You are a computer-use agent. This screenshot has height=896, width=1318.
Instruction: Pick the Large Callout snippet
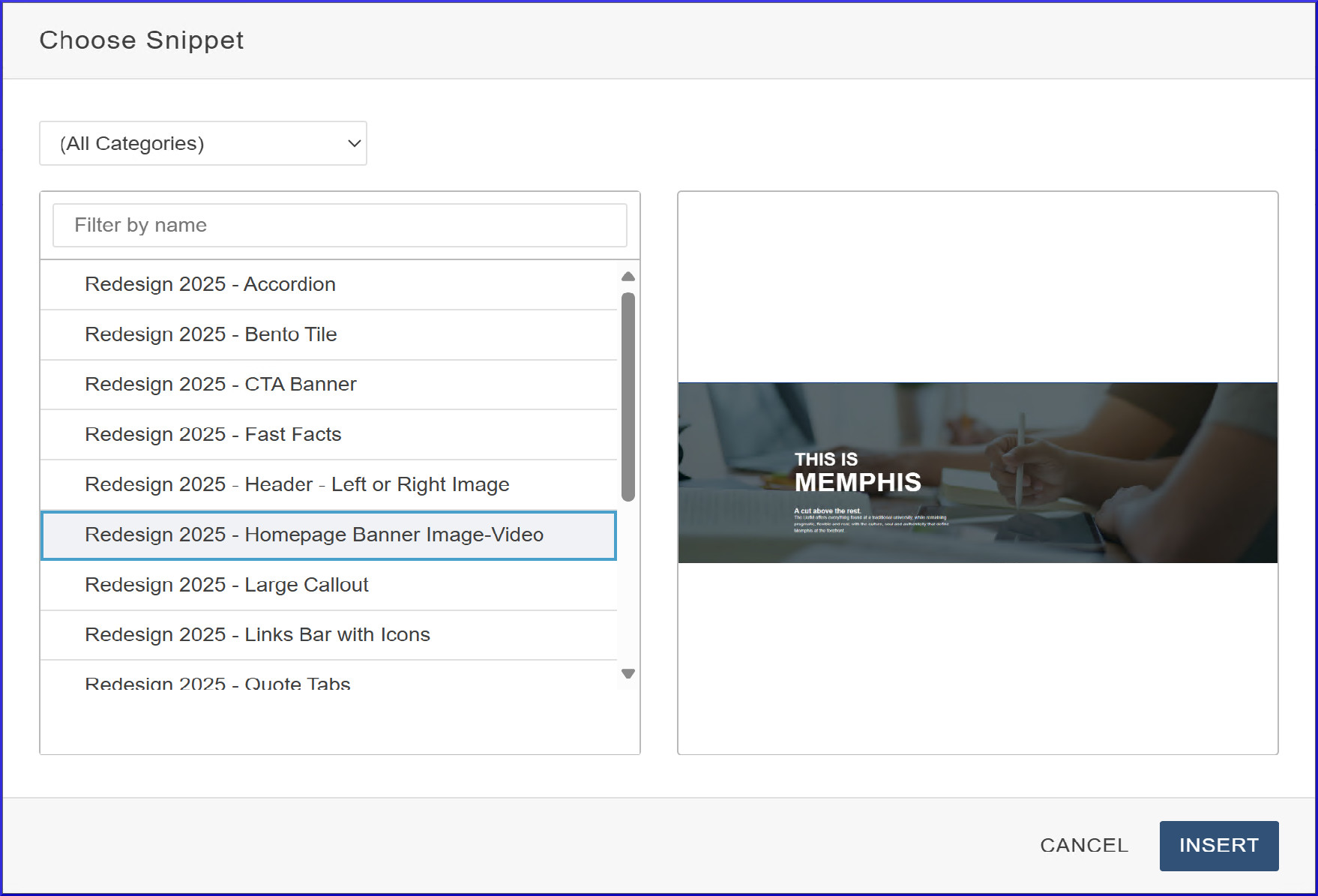(x=226, y=585)
